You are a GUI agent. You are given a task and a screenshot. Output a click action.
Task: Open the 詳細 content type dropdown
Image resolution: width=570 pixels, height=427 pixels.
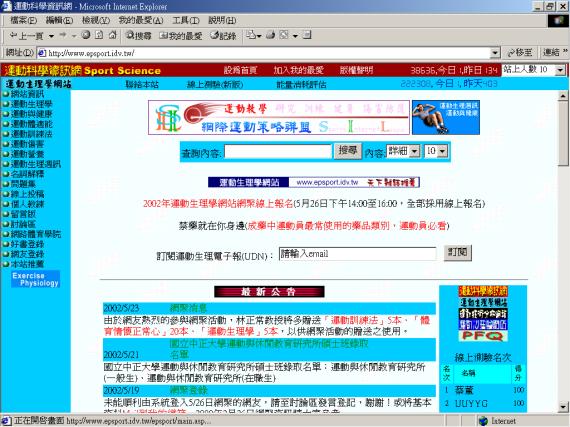tap(415, 151)
